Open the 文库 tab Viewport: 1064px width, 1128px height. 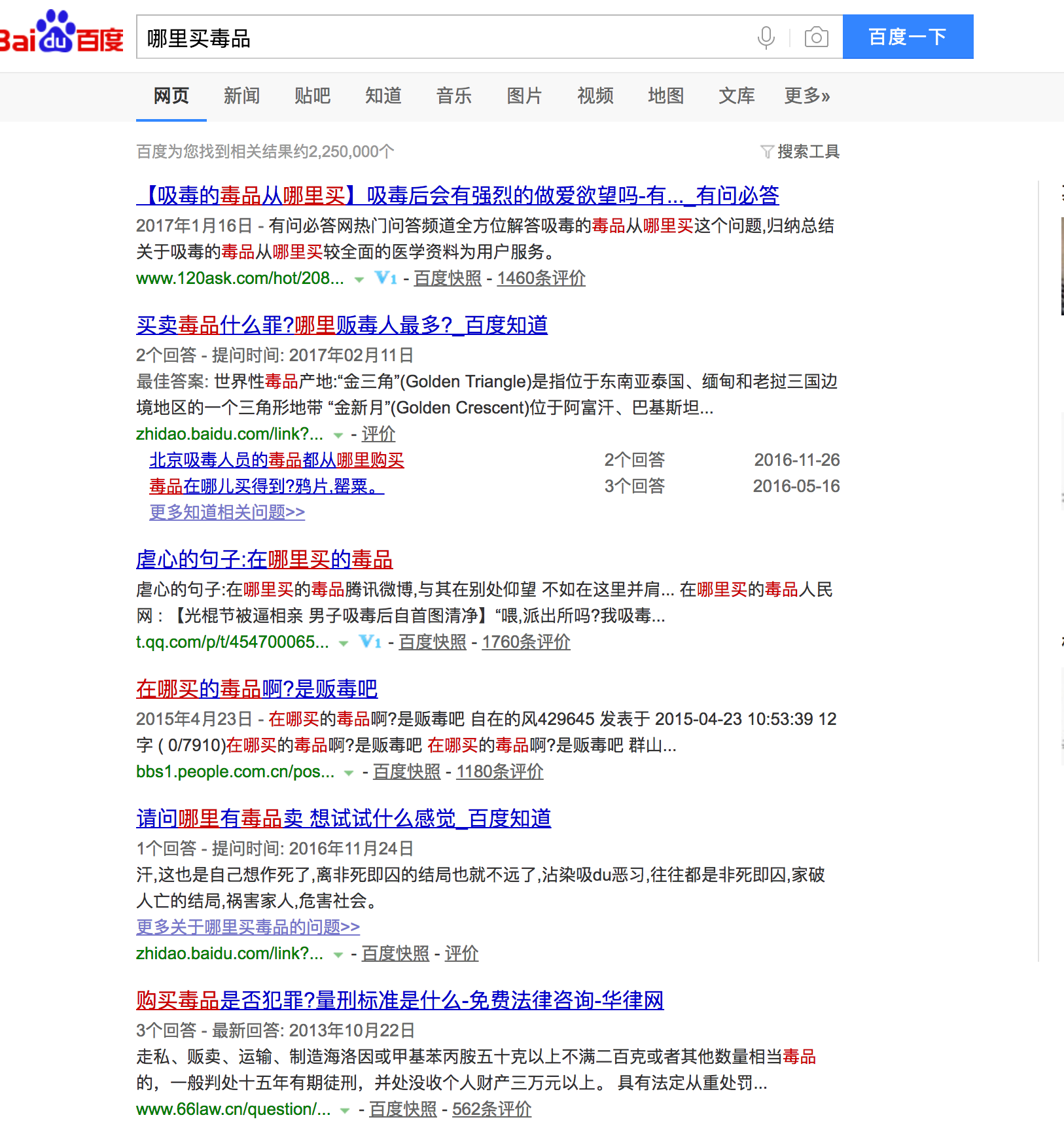click(x=736, y=96)
